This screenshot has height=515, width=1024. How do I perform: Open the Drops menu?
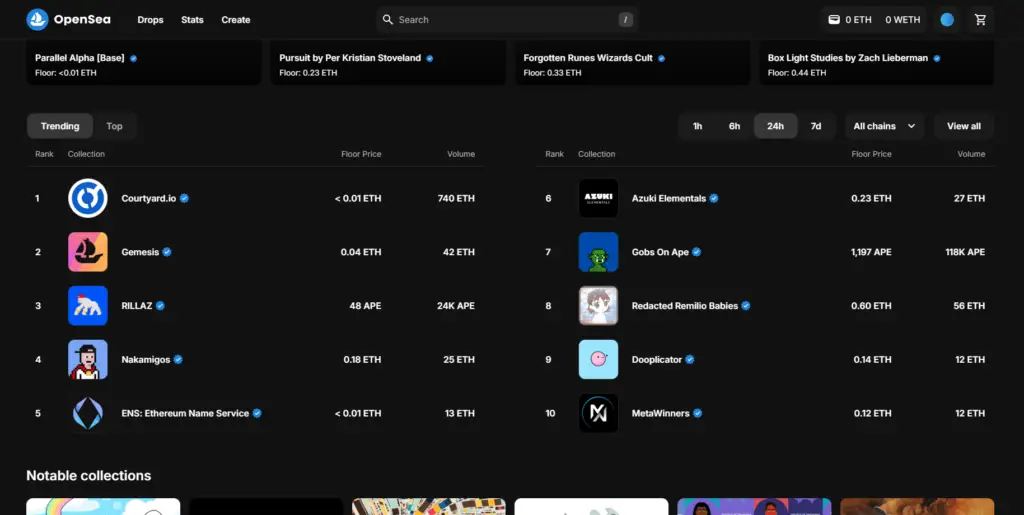(x=150, y=20)
